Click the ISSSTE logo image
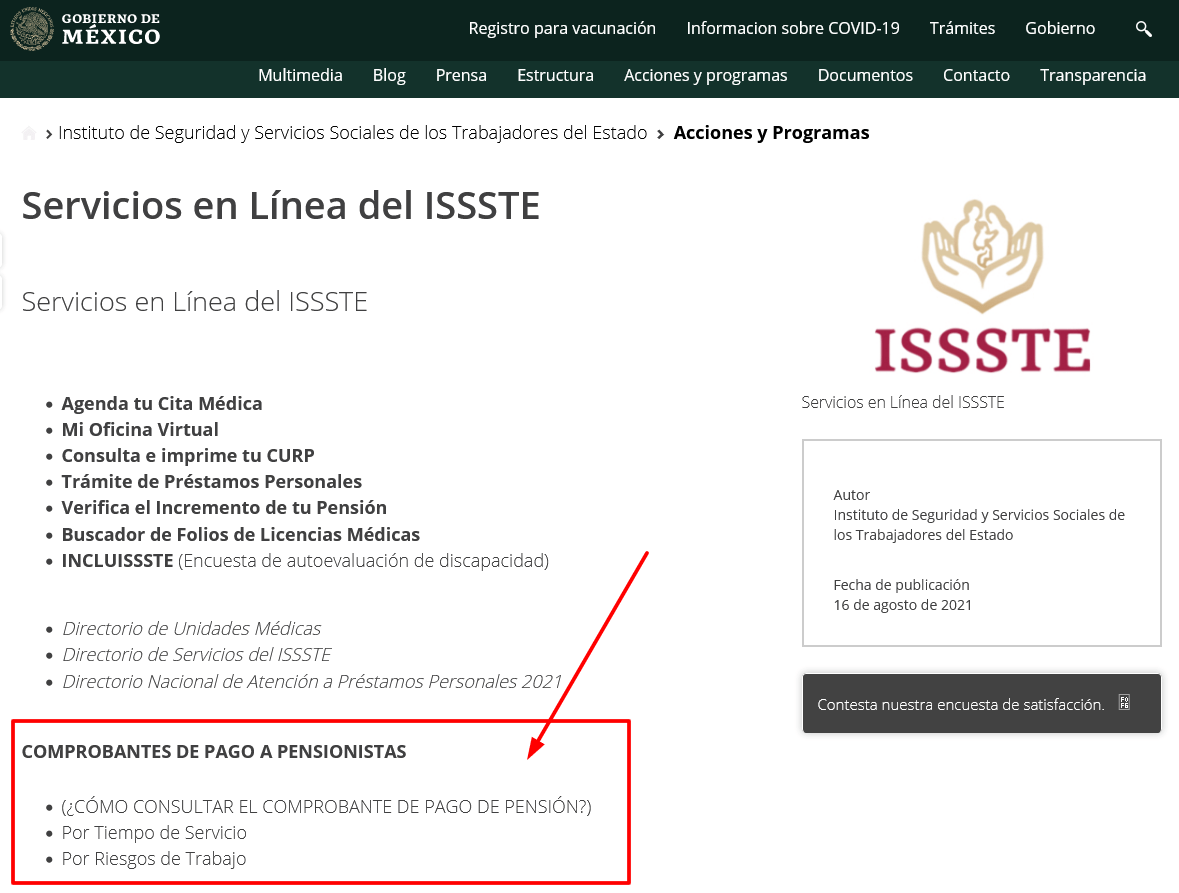This screenshot has width=1179, height=893. (982, 286)
